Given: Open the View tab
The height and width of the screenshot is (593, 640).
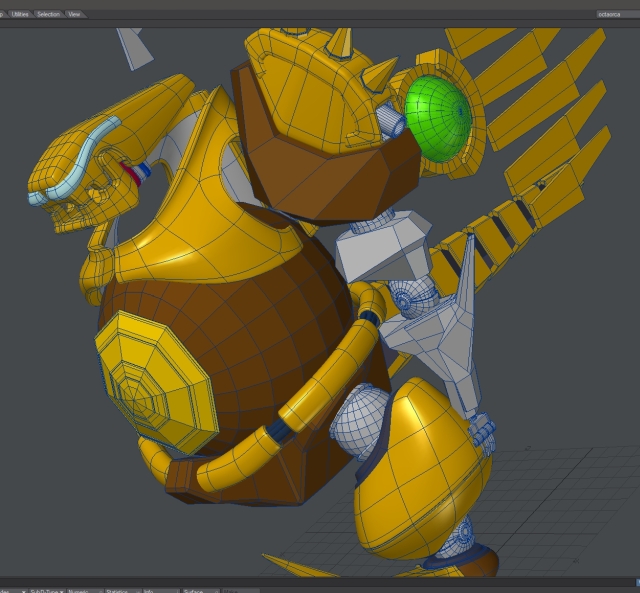Looking at the screenshot, I should [74, 14].
